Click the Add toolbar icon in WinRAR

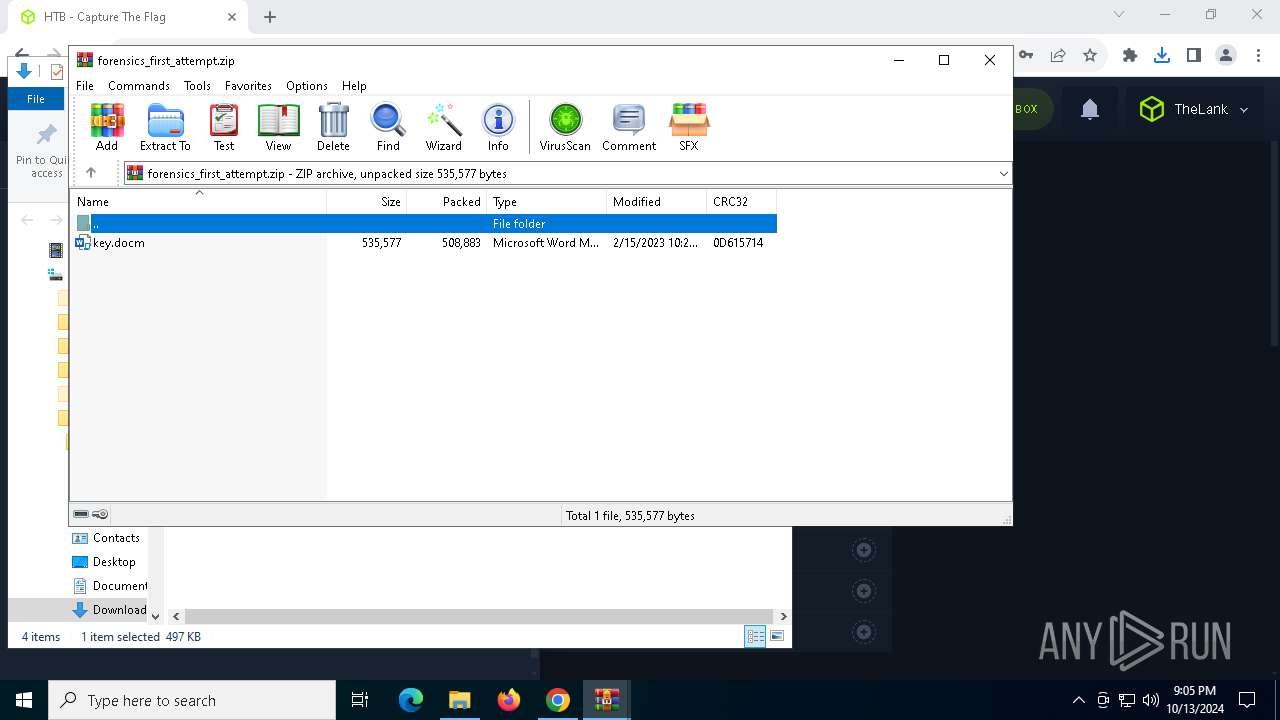pos(107,128)
